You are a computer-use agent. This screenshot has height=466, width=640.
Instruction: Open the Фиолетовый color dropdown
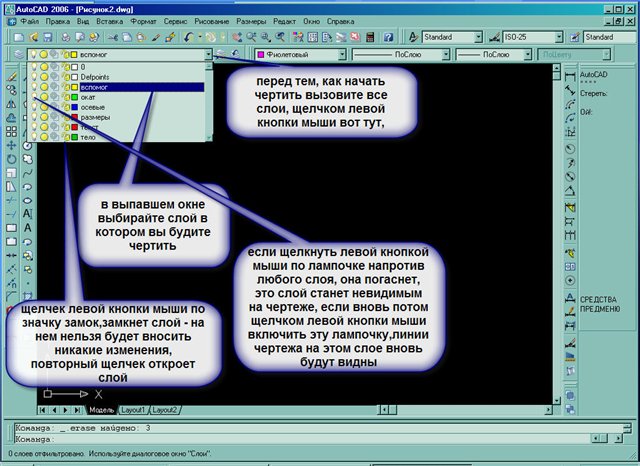click(342, 54)
